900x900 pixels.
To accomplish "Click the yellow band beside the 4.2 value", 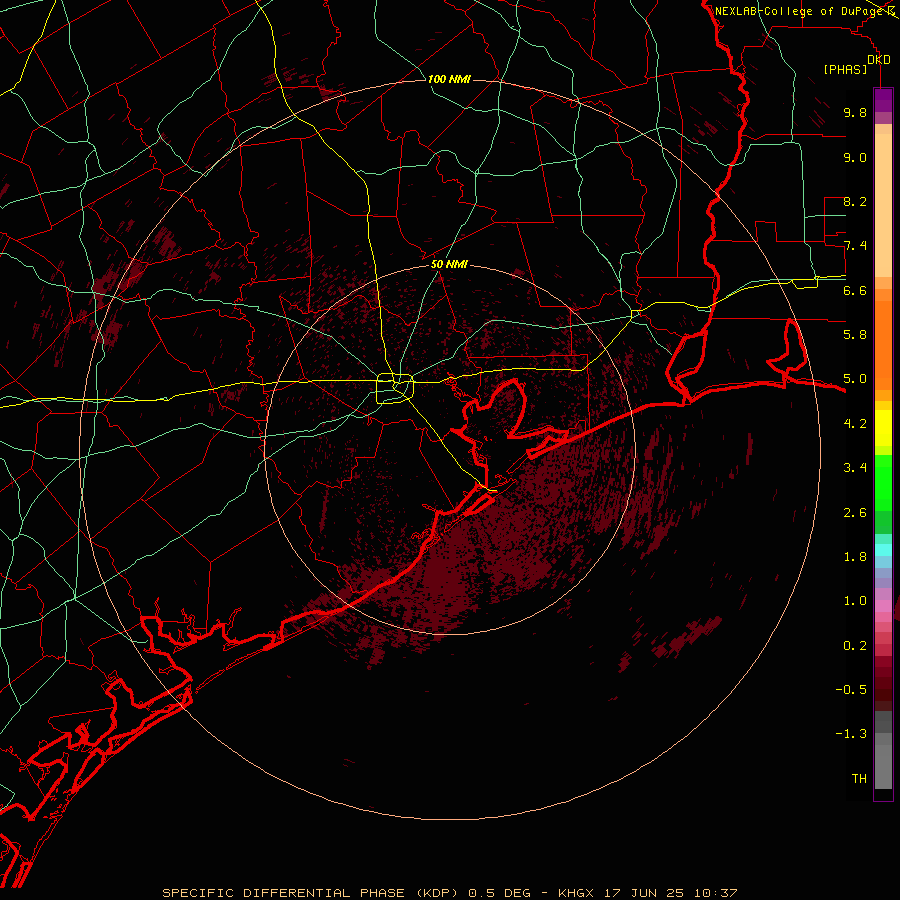I will tap(883, 428).
